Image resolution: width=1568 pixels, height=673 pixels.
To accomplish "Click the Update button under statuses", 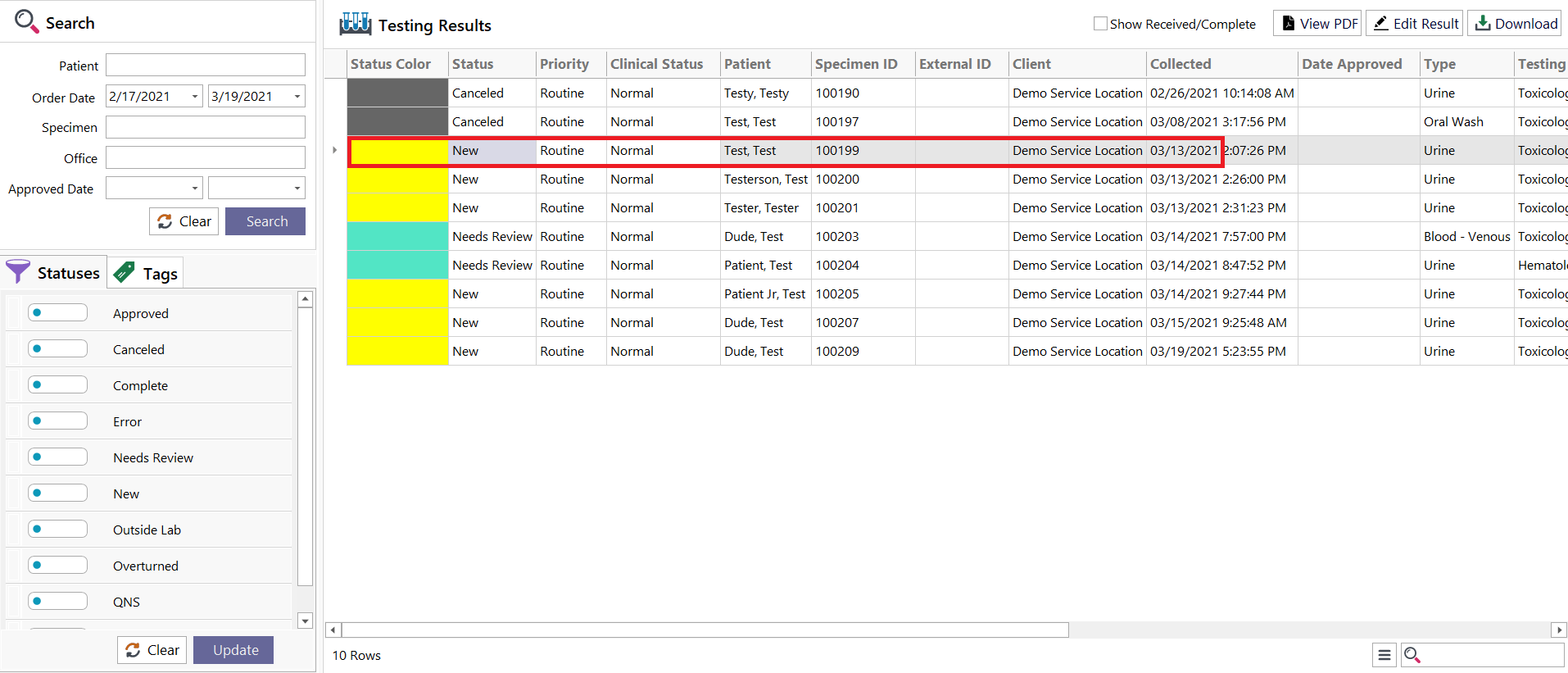I will (x=233, y=650).
